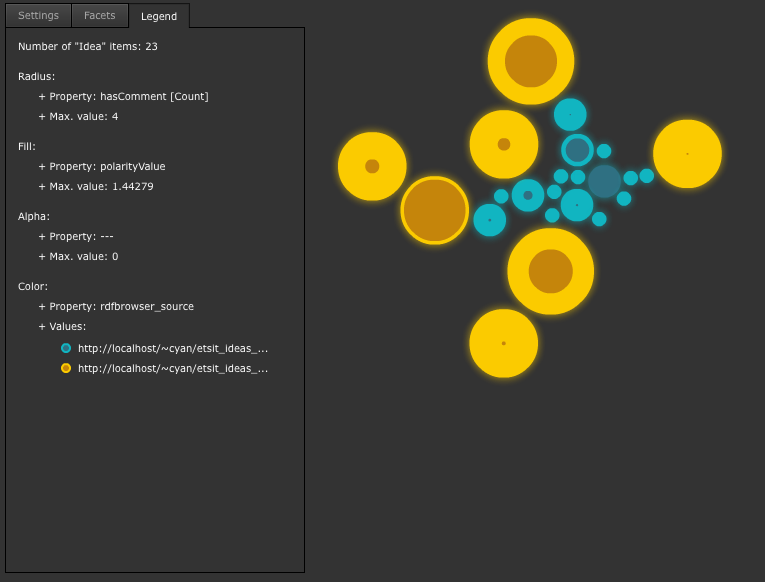The height and width of the screenshot is (582, 765).
Task: Click the second source URL next to yellow swatch
Action: point(173,368)
